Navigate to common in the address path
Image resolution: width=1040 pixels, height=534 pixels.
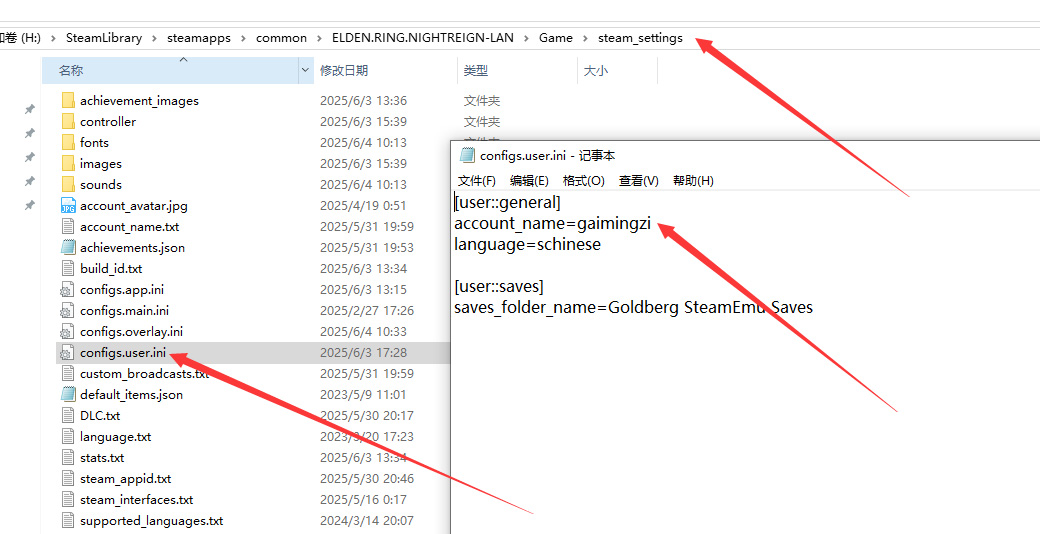point(281,38)
